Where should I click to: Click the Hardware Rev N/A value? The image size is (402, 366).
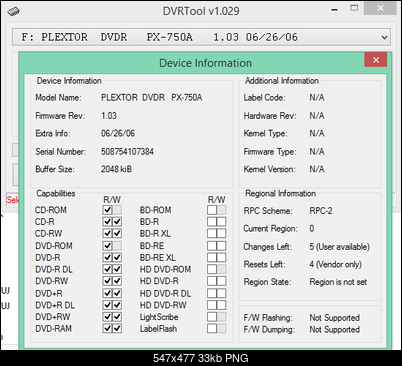coord(317,116)
